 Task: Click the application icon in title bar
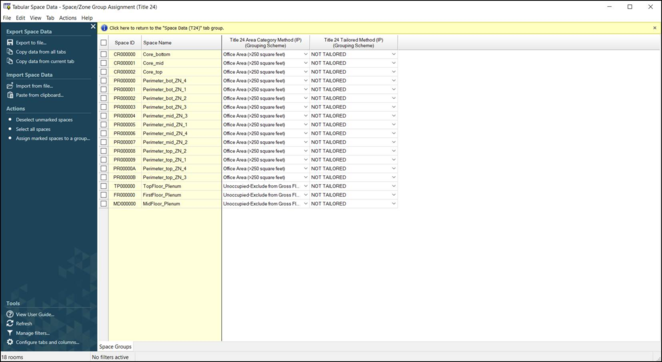tap(6, 6)
